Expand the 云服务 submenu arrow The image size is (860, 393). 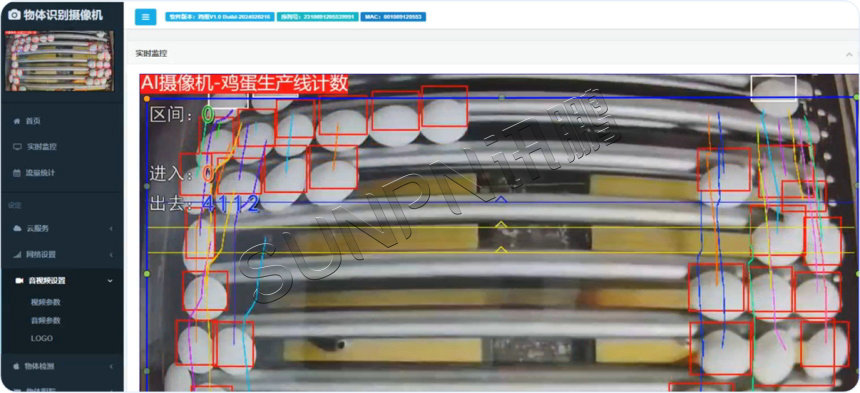click(x=111, y=228)
